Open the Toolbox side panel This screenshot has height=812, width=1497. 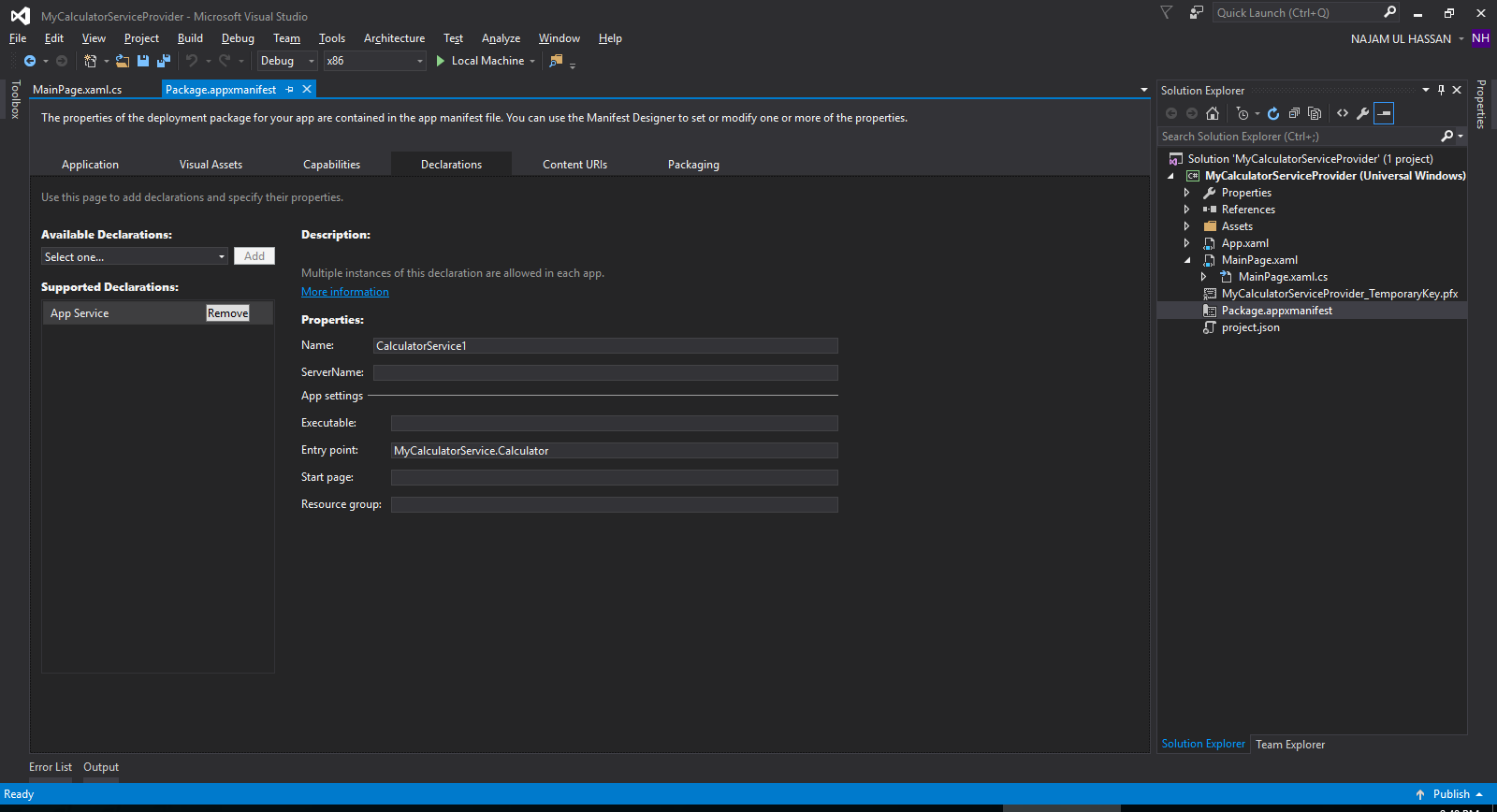(x=15, y=99)
